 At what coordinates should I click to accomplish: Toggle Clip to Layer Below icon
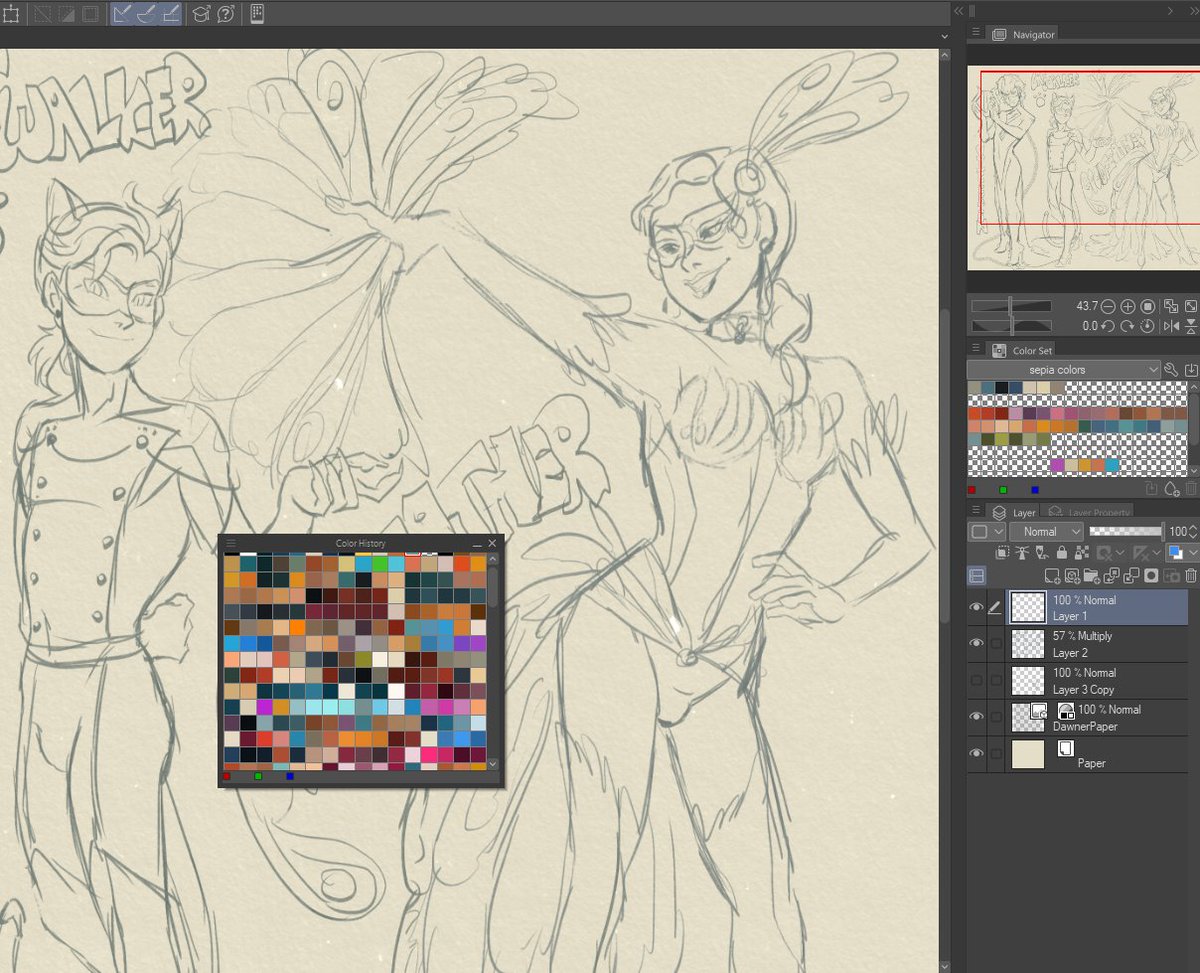tap(1002, 552)
